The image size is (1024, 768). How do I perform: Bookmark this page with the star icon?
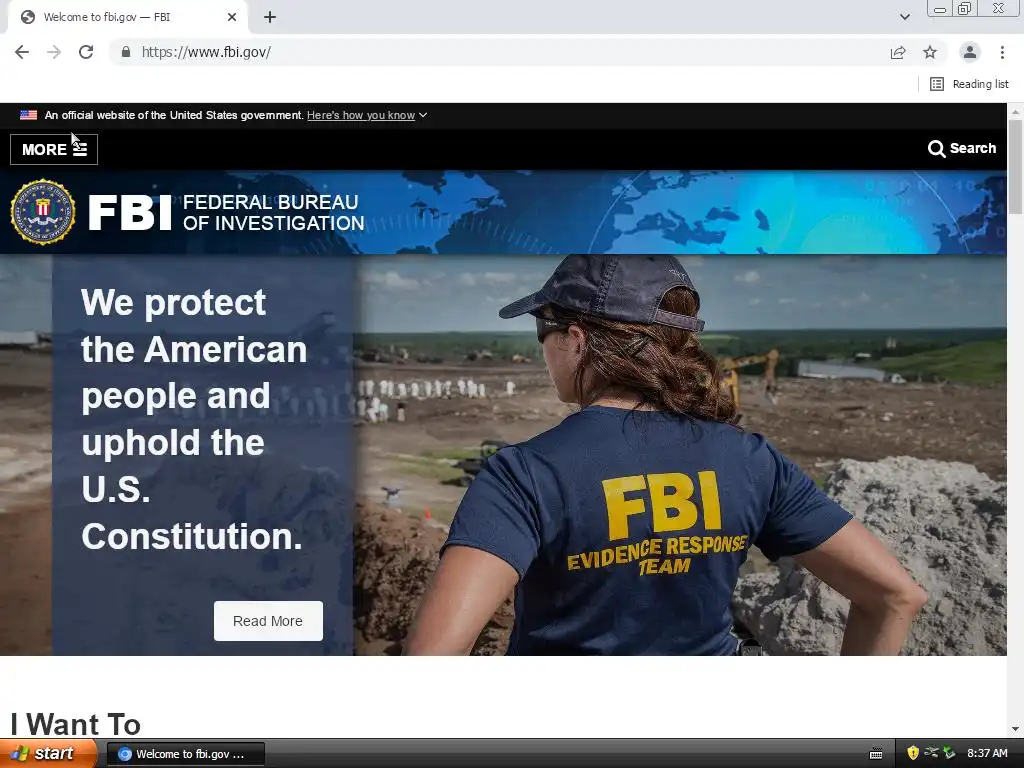[930, 52]
